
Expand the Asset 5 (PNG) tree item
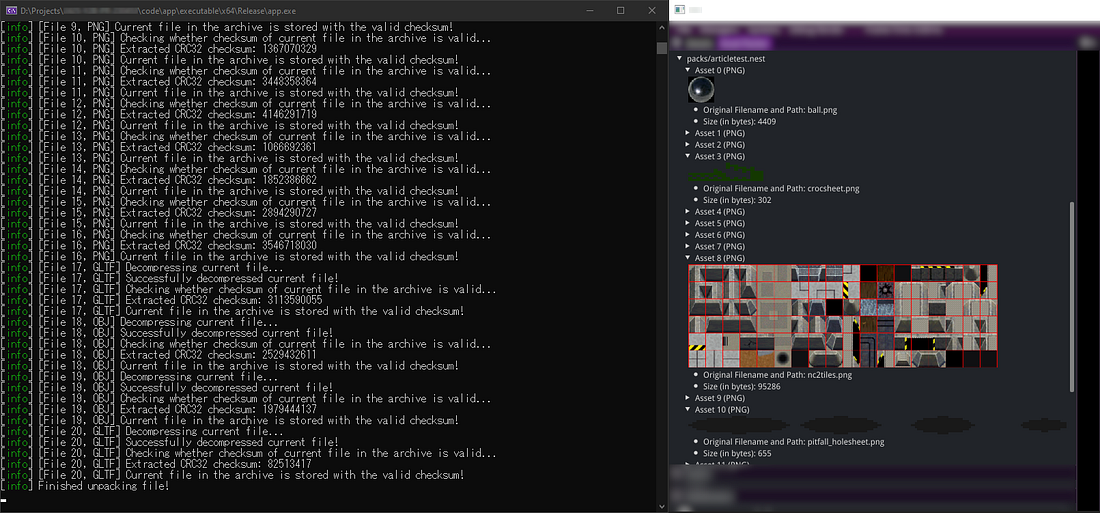pos(688,223)
